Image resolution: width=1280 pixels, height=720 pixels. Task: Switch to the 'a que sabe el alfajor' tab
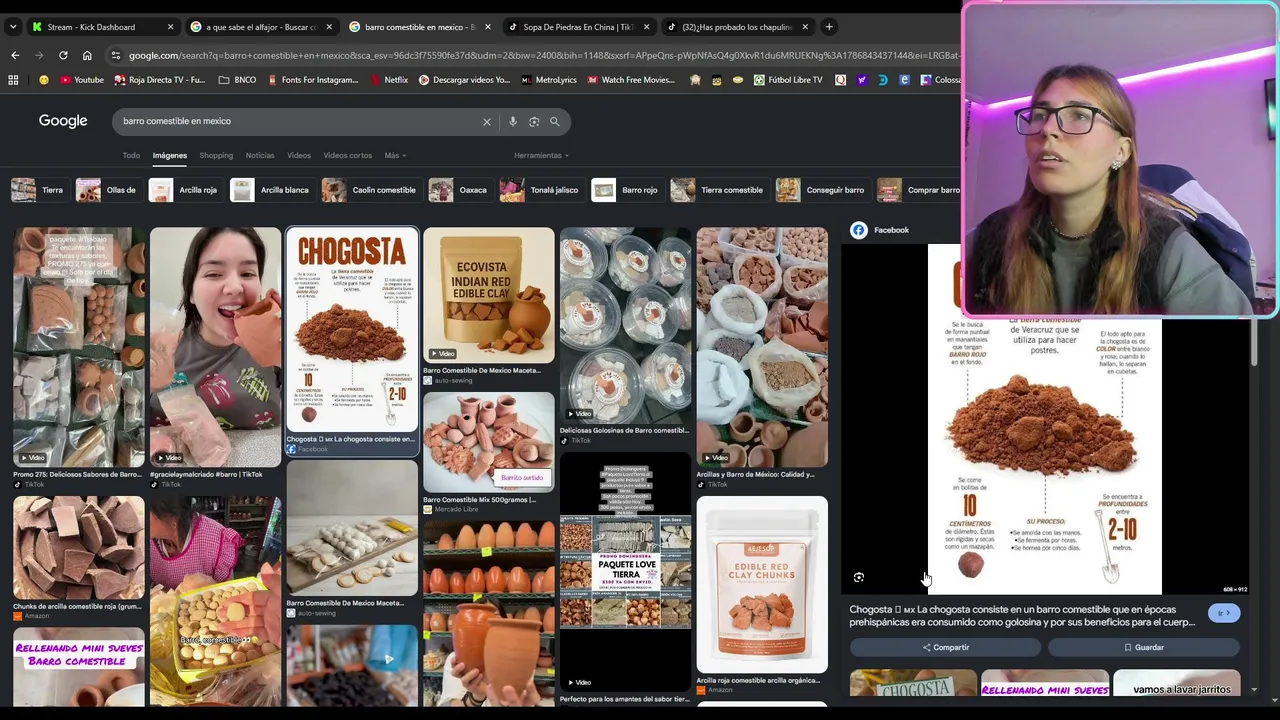coord(260,27)
